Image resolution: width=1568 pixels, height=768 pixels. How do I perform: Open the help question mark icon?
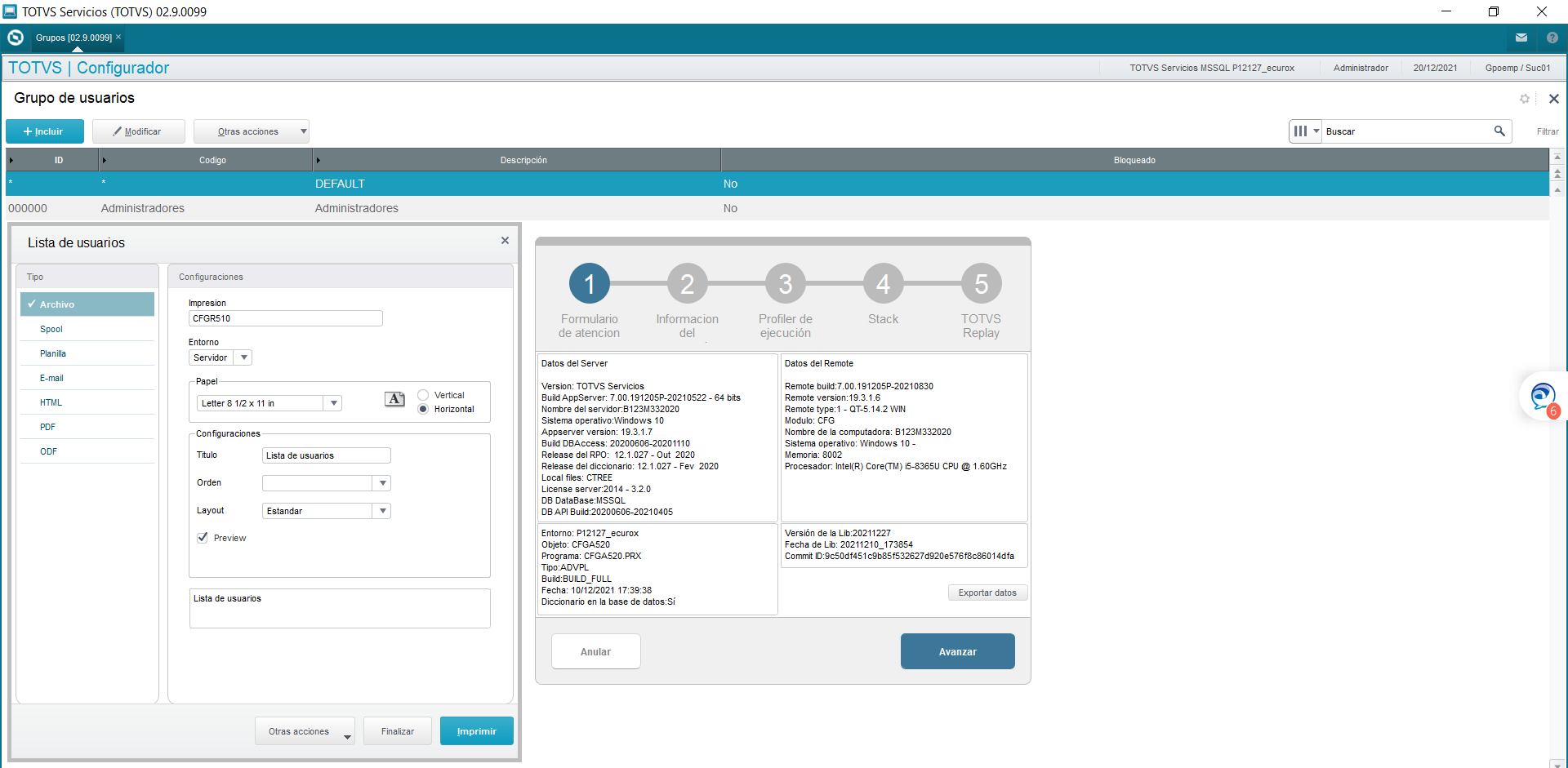[x=1552, y=38]
